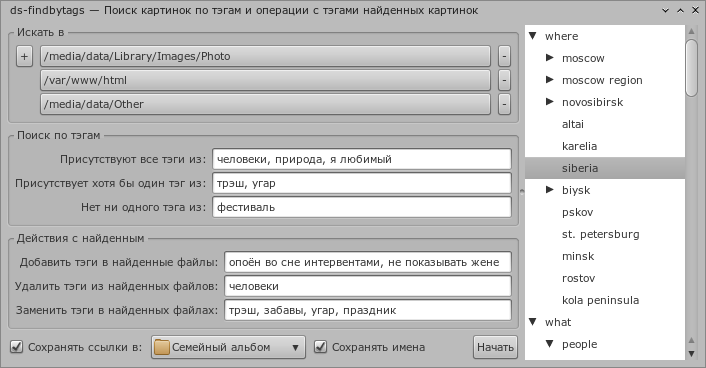The height and width of the screenshot is (368, 706).
Task: Select the 'altai' tag
Action: click(573, 124)
